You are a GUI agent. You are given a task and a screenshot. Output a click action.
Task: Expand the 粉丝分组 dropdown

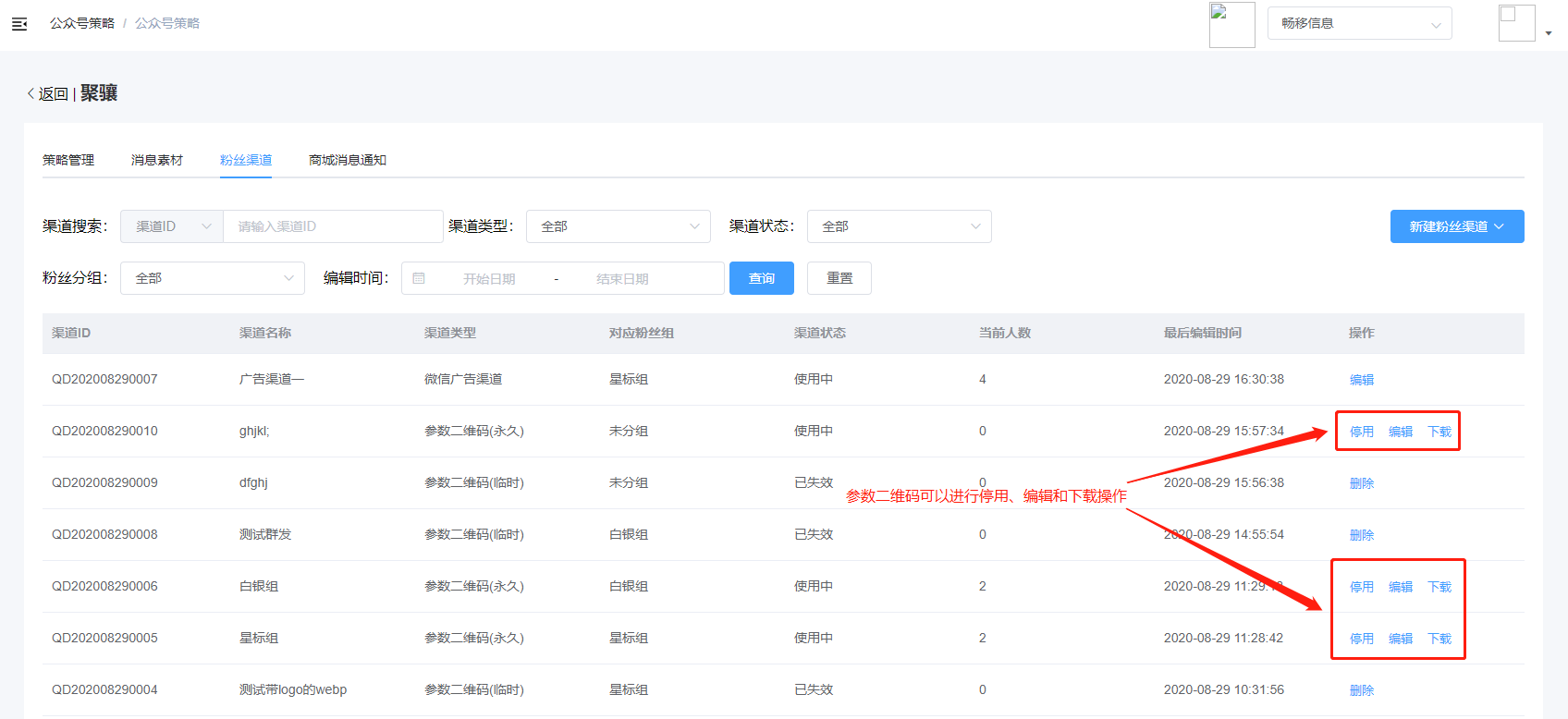[213, 278]
